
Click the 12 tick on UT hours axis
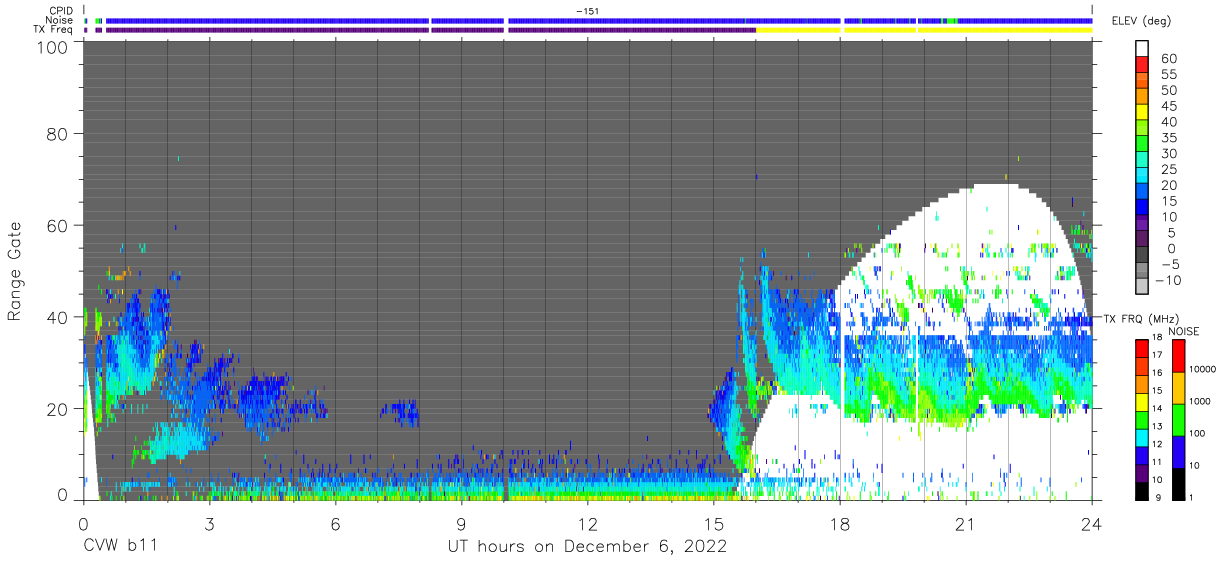click(x=588, y=523)
